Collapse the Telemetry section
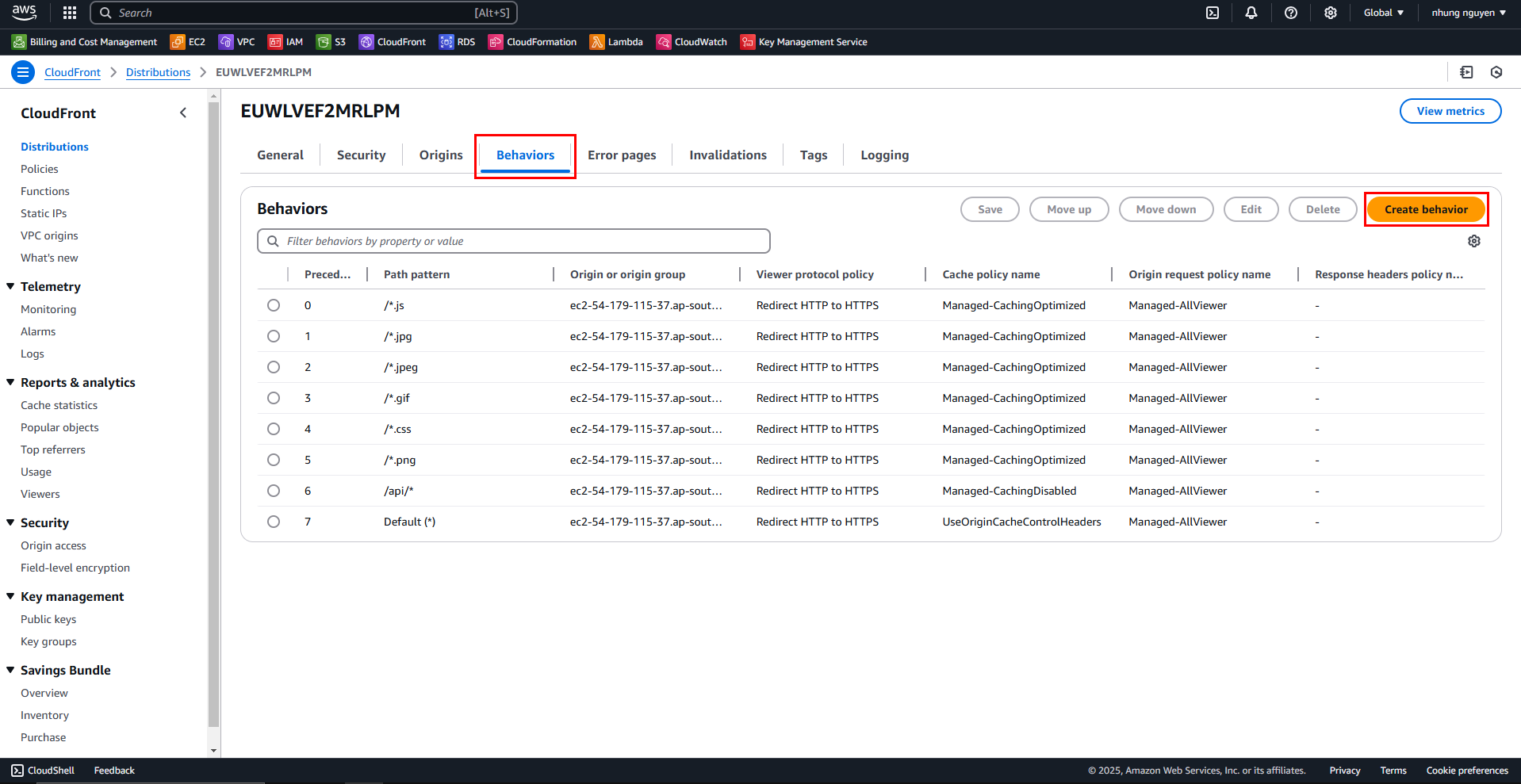Viewport: 1521px width, 784px height. (11, 286)
